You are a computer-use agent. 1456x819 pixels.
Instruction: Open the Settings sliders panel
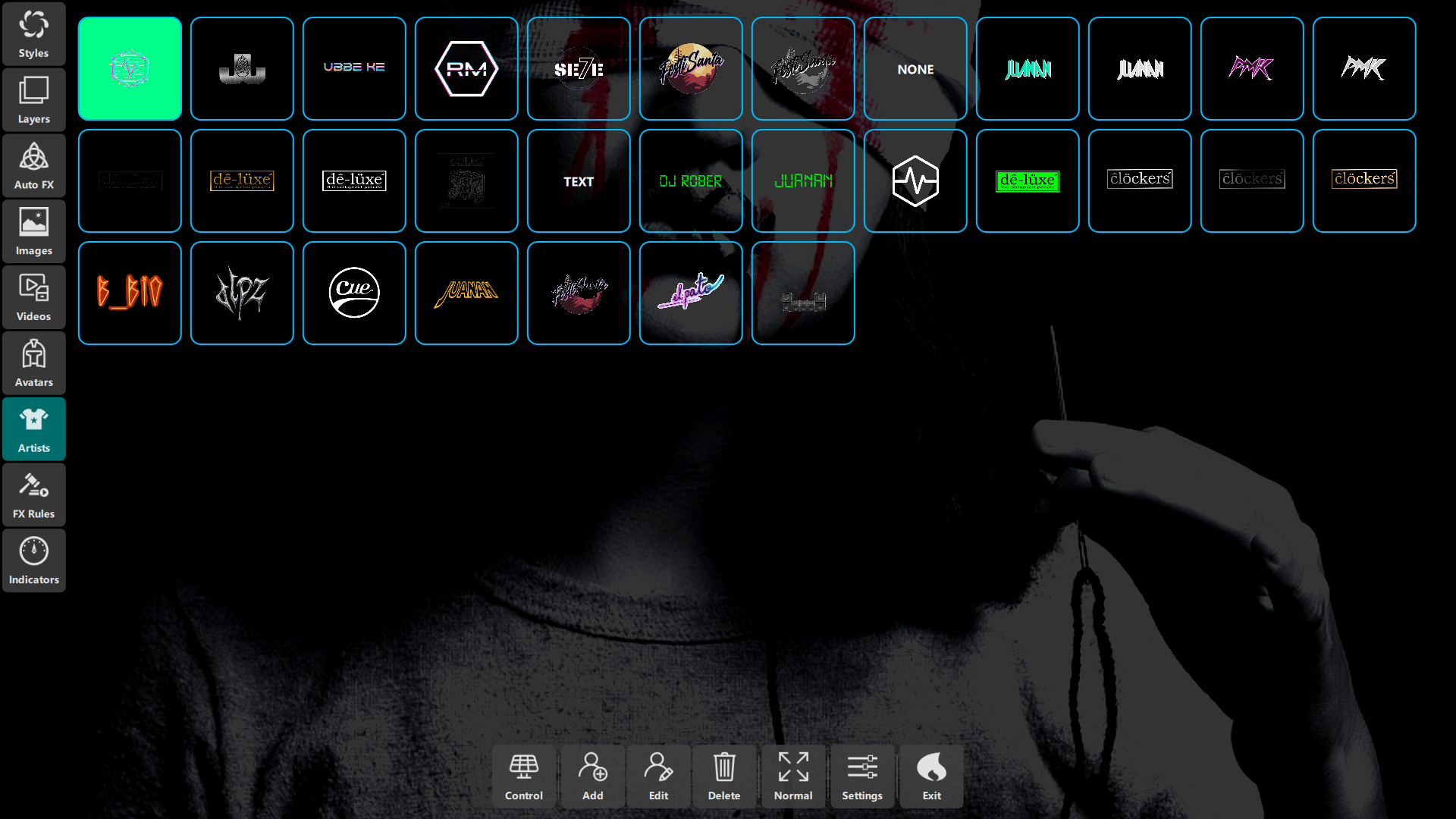[861, 775]
